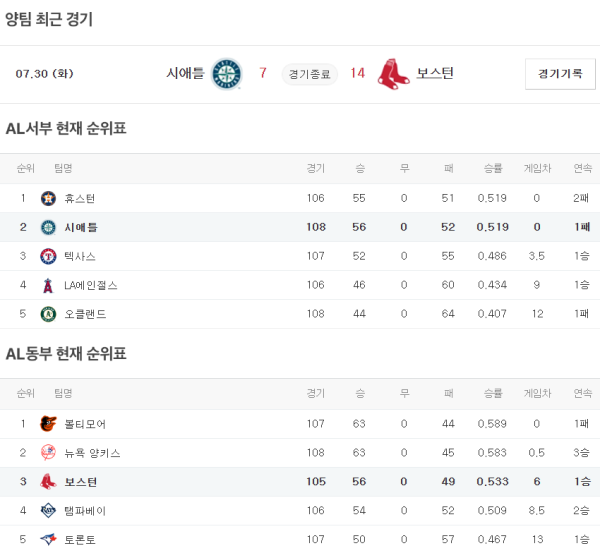600x553 pixels.
Task: Open the 휴스턴 team name link
Action: [x=80, y=198]
